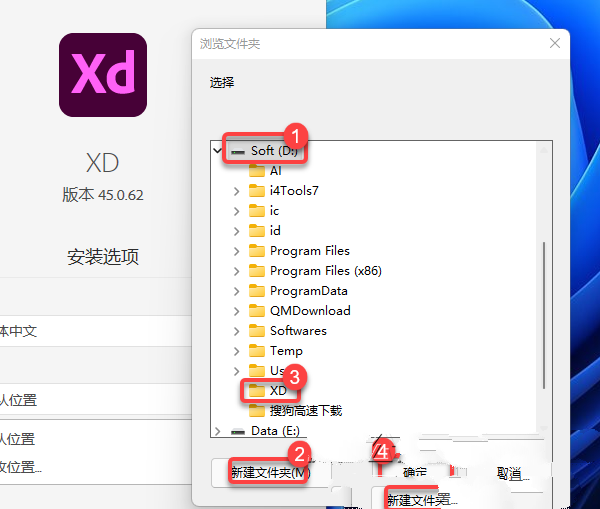This screenshot has width=600, height=509.
Task: Click the ic folder icon
Action: tap(257, 210)
